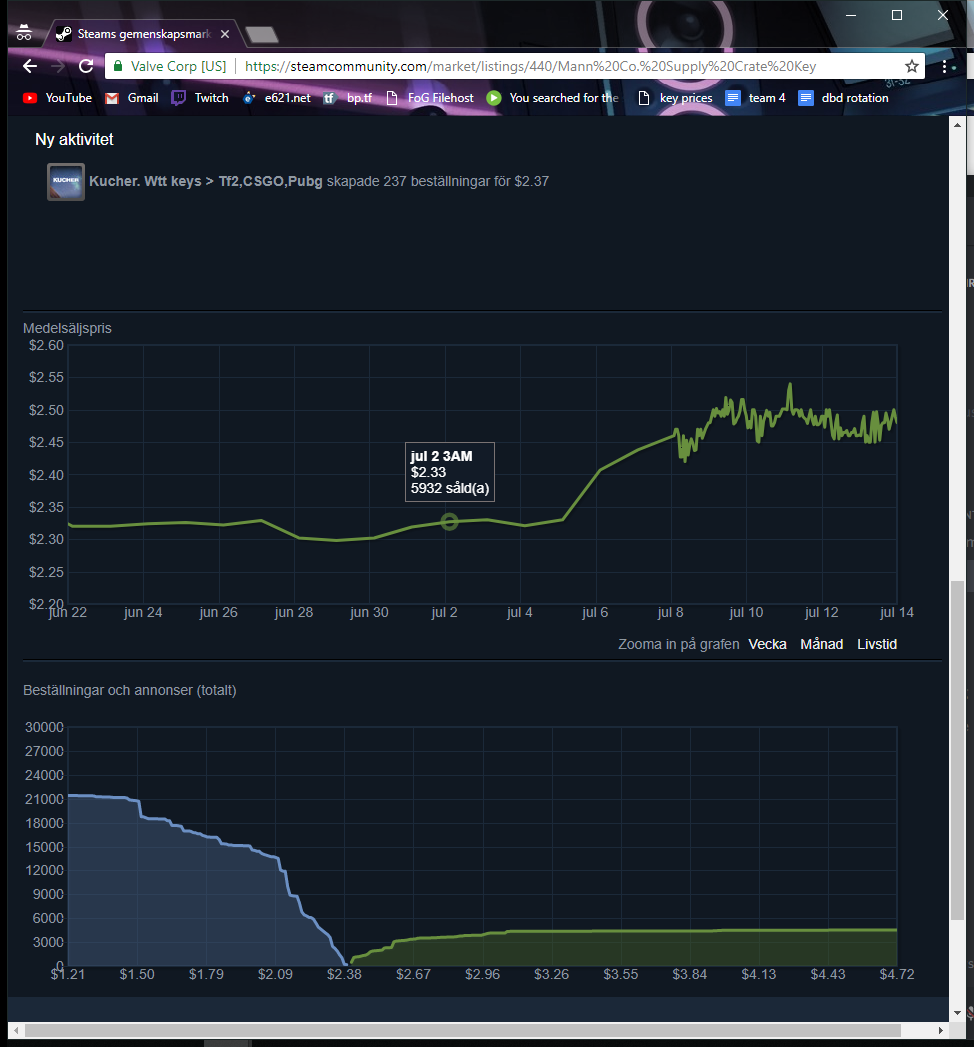Screen dimensions: 974x1047
Task: Open the Chrome three-dot menu
Action: (x=945, y=66)
